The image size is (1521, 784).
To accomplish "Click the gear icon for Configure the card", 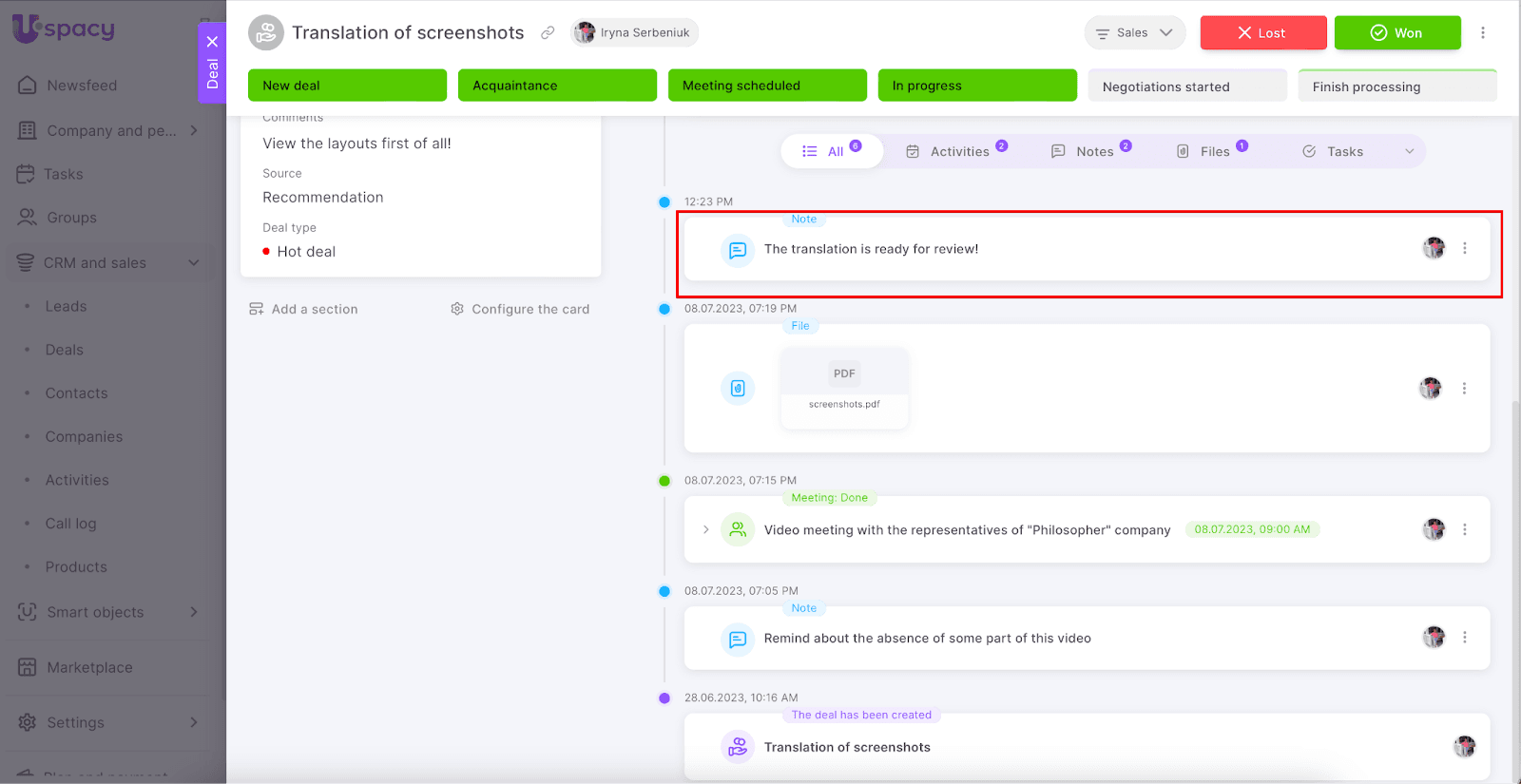I will tap(457, 309).
